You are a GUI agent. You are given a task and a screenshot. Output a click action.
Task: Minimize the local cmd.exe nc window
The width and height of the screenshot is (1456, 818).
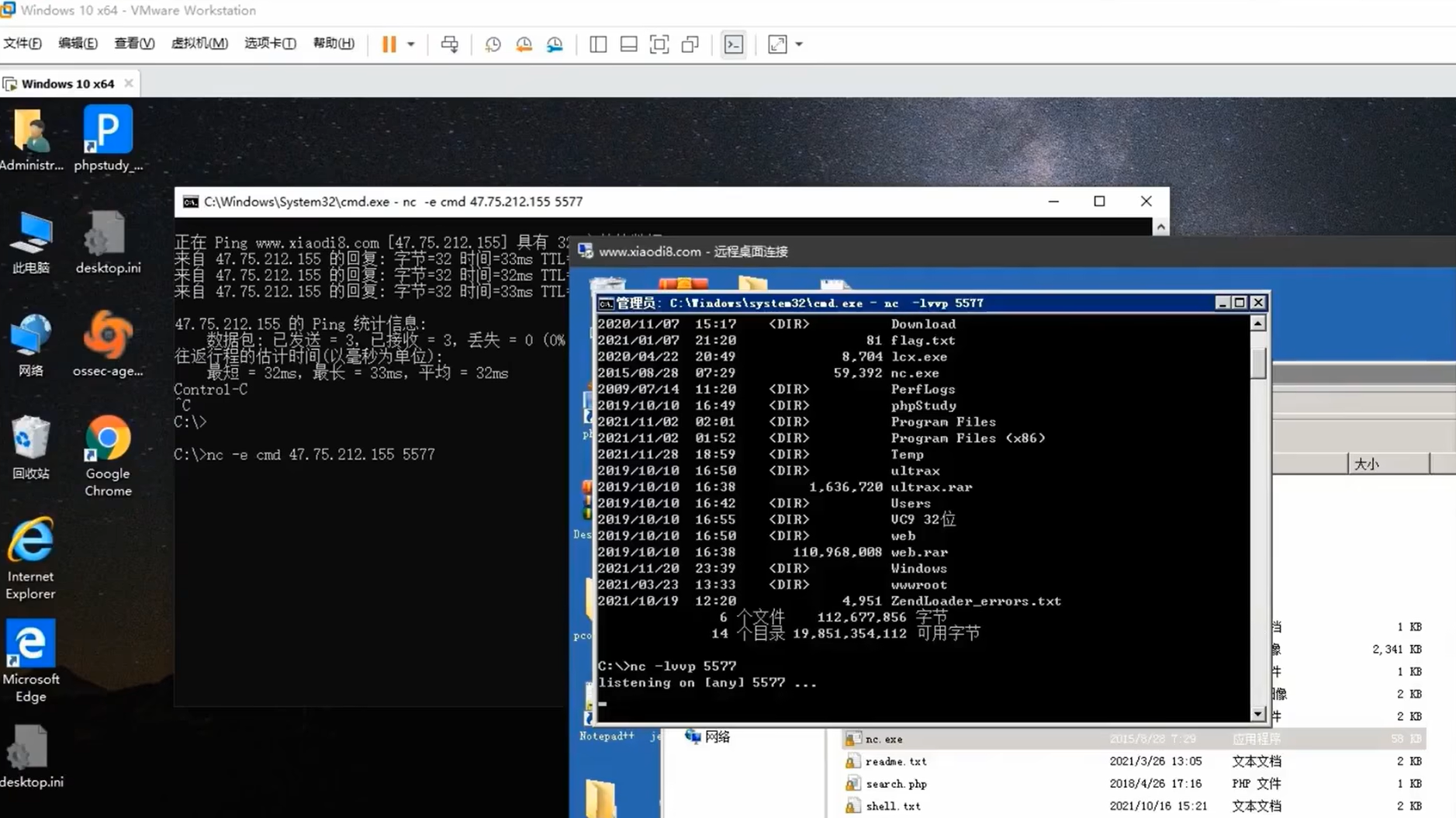1053,201
